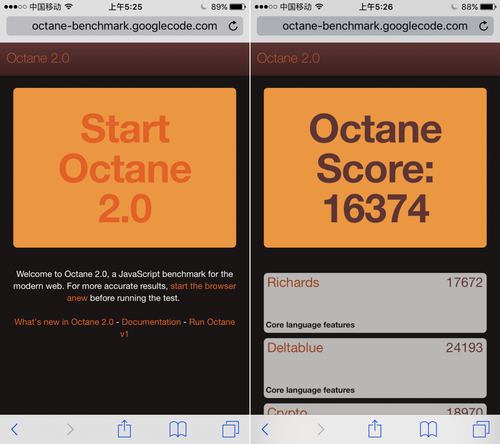Reload page in left Safari screen
The image size is (500, 444).
tap(233, 26)
